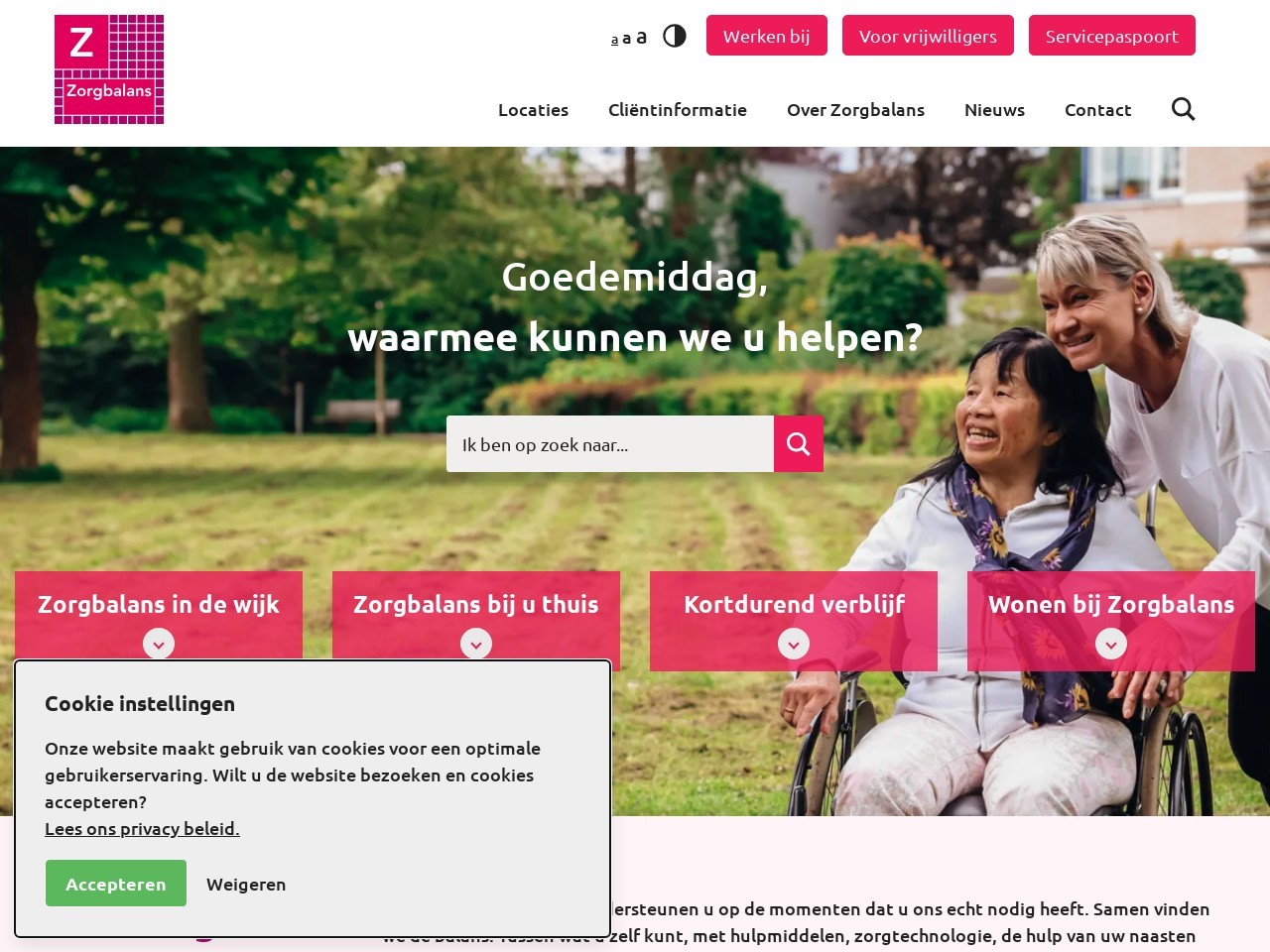Screen dimensions: 1270x952
Task: Decline cookies via Weigeren
Action: click(246, 885)
